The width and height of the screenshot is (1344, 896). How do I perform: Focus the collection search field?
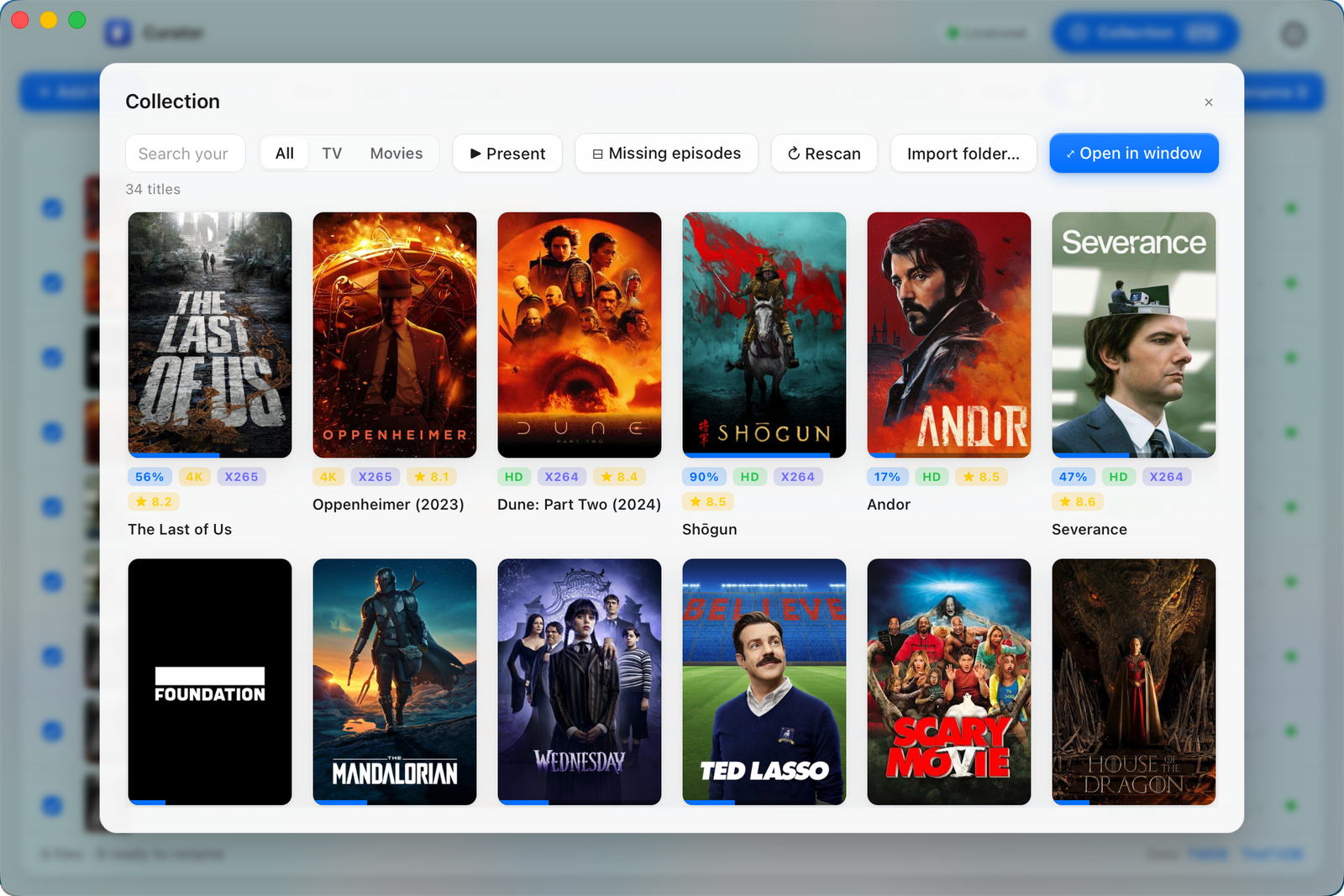pos(186,154)
